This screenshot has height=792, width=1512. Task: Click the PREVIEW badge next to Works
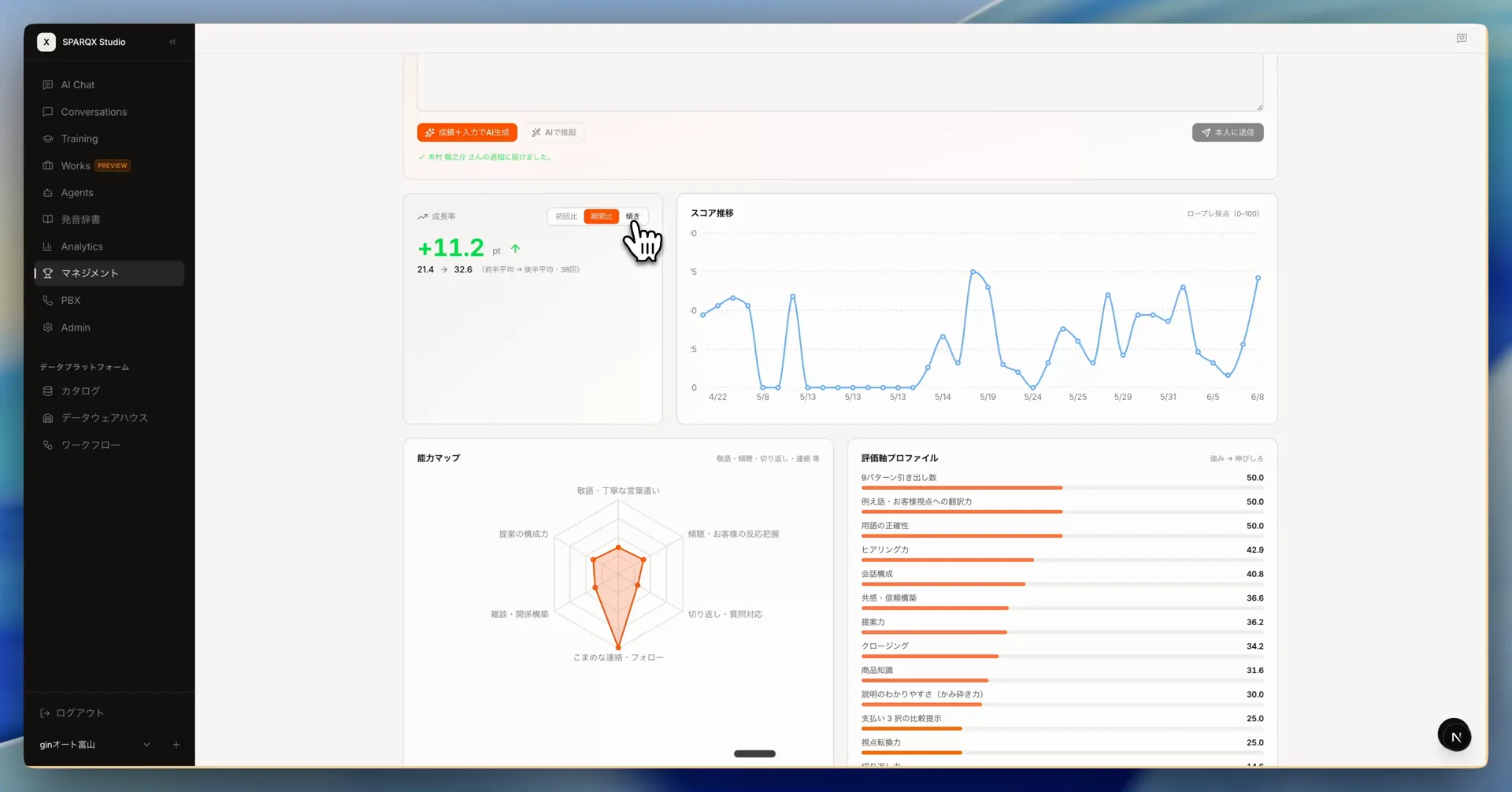(113, 165)
